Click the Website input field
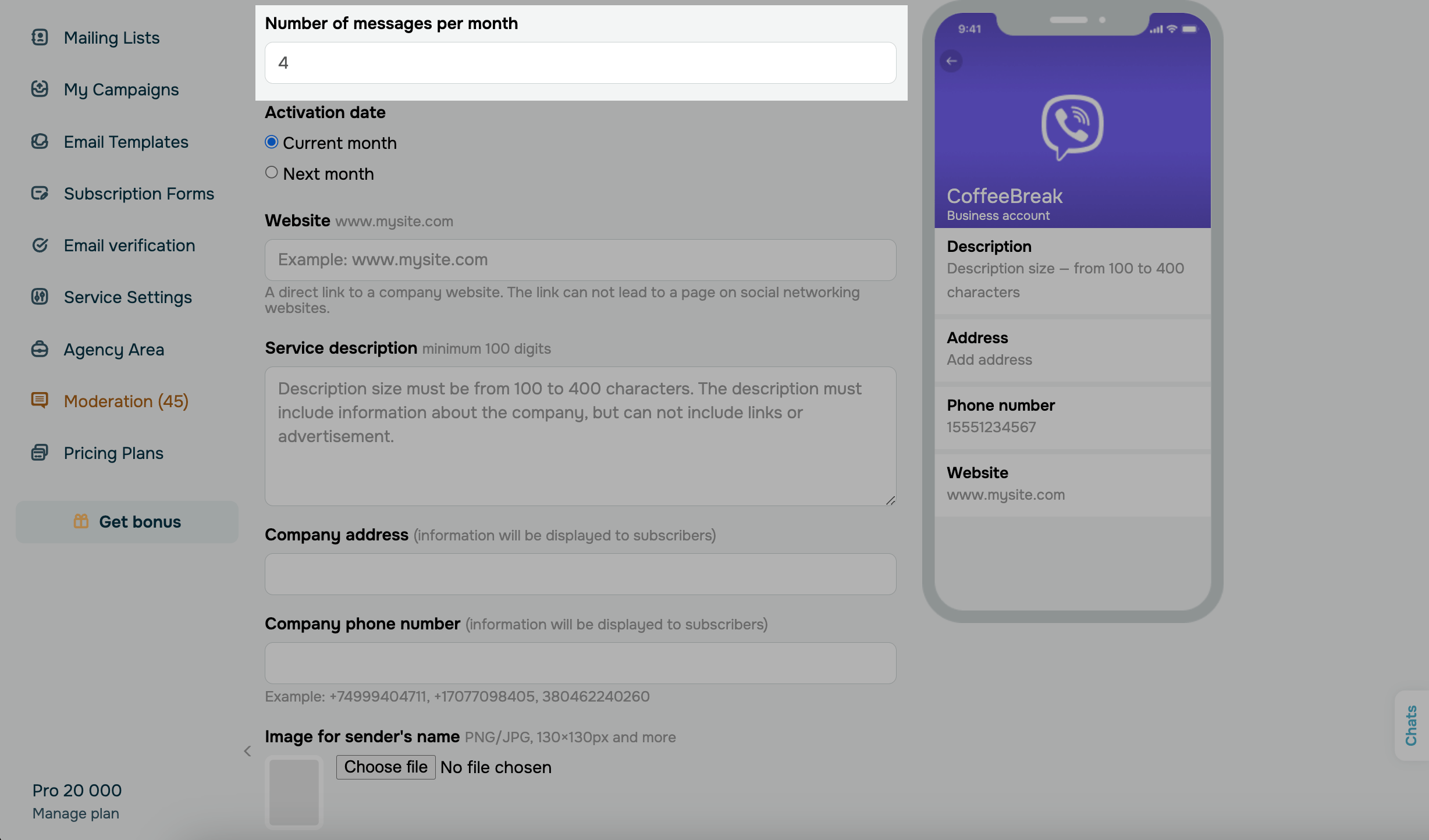The width and height of the screenshot is (1429, 840). [580, 259]
